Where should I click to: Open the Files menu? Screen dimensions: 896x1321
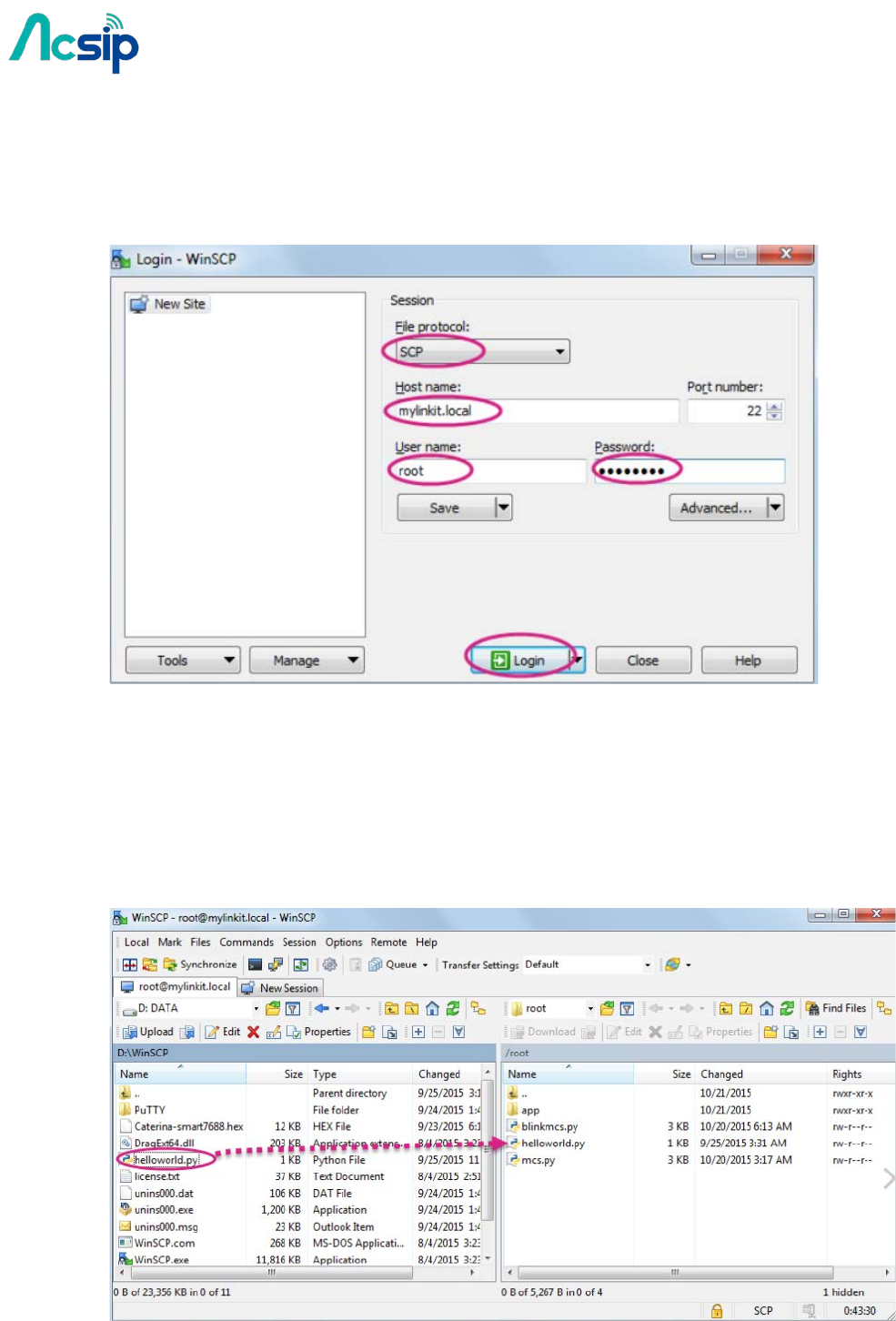200,943
